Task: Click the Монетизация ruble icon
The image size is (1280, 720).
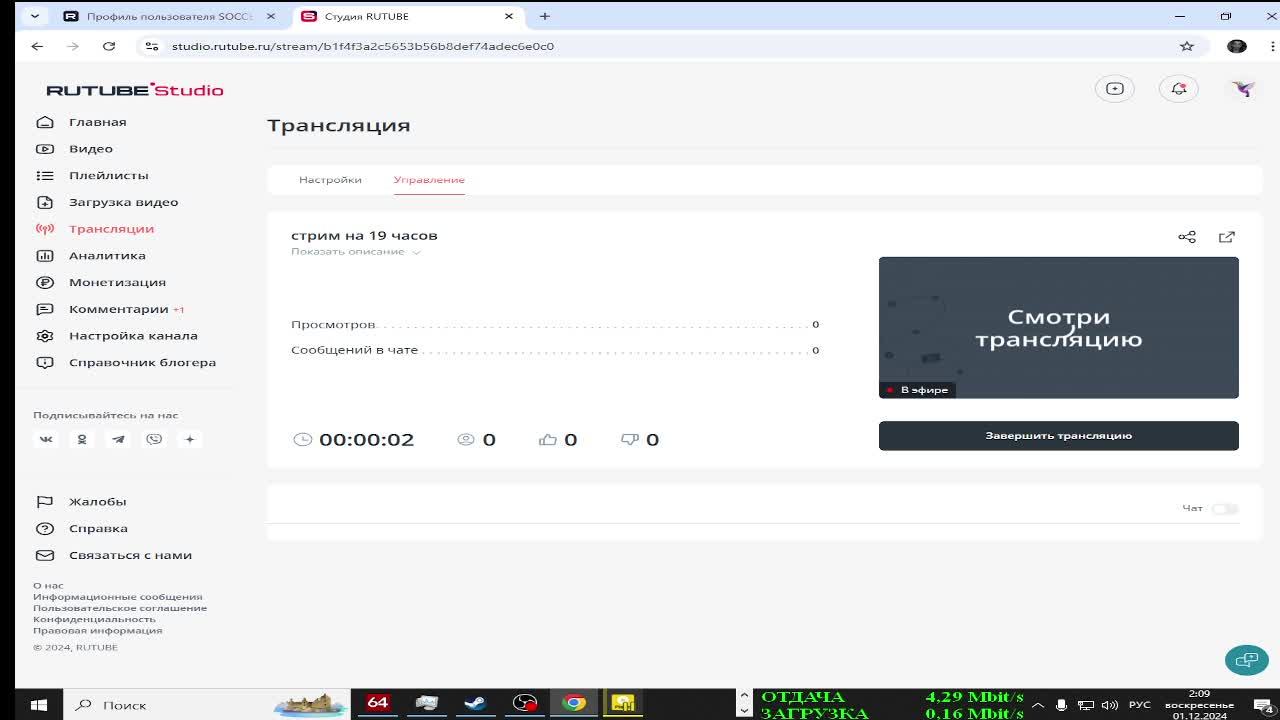Action: 45,282
